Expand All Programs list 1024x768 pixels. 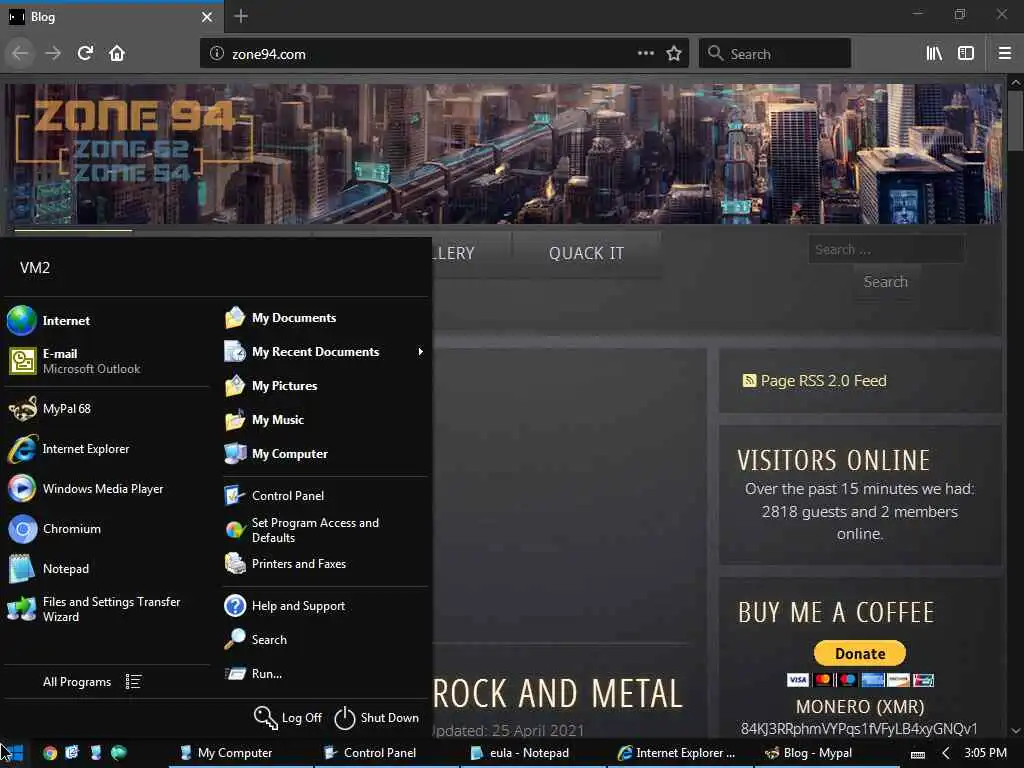point(92,682)
